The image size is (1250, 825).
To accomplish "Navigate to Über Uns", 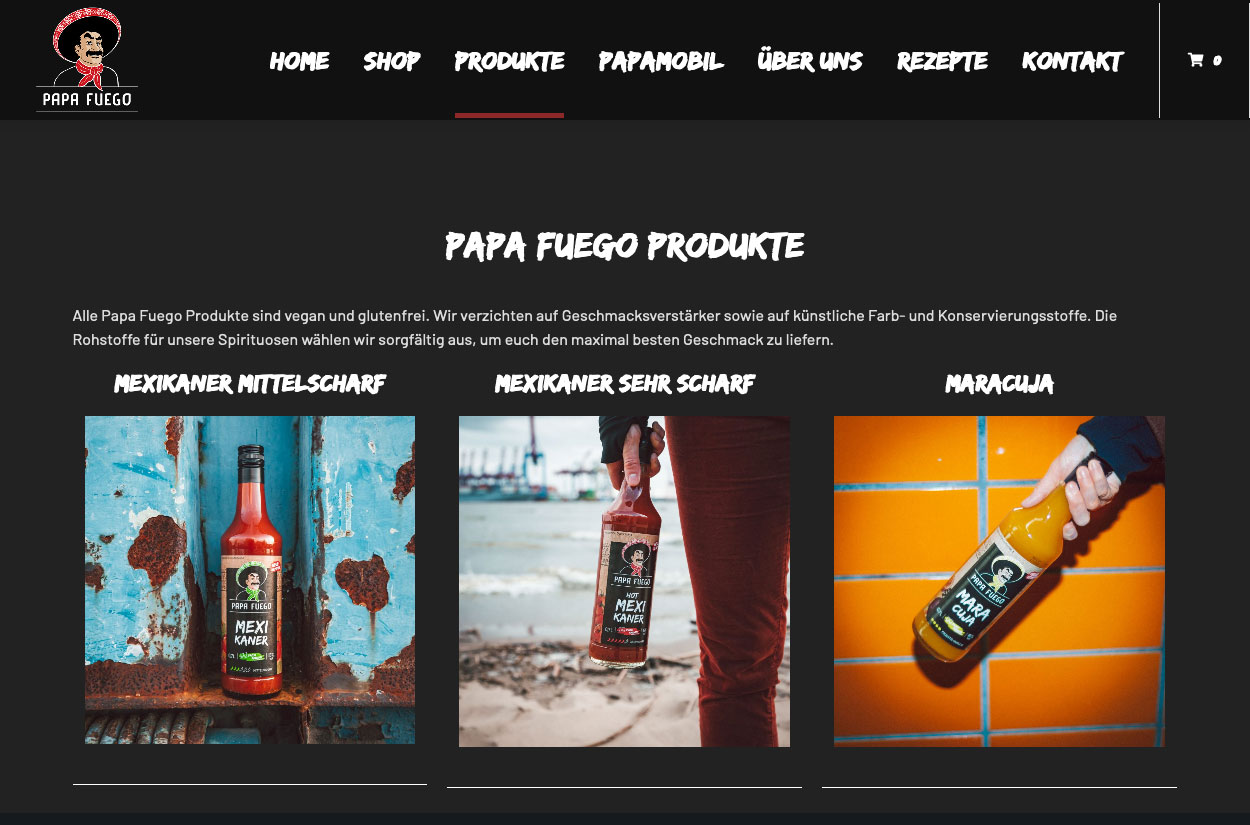I will (810, 61).
